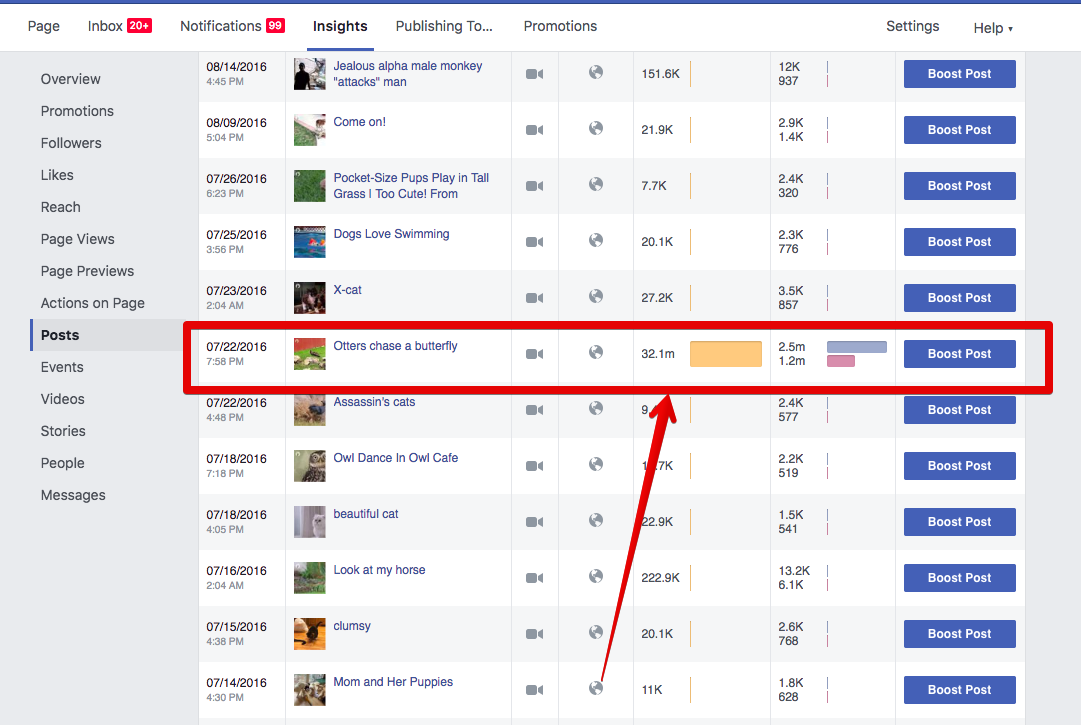Click video icon in Otters chase a butterfly row

click(534, 354)
